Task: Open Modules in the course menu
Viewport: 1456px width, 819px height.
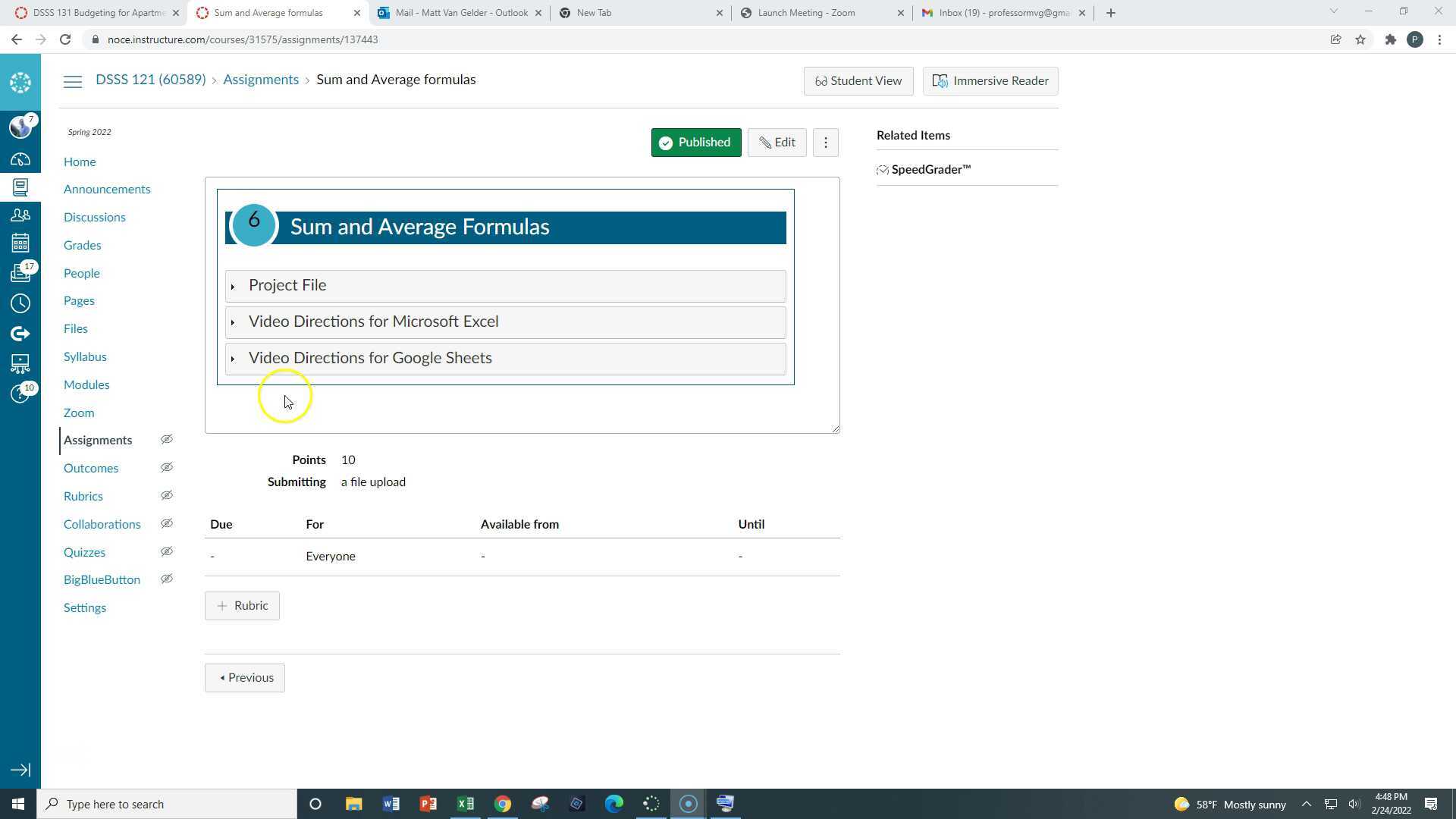Action: [x=86, y=384]
